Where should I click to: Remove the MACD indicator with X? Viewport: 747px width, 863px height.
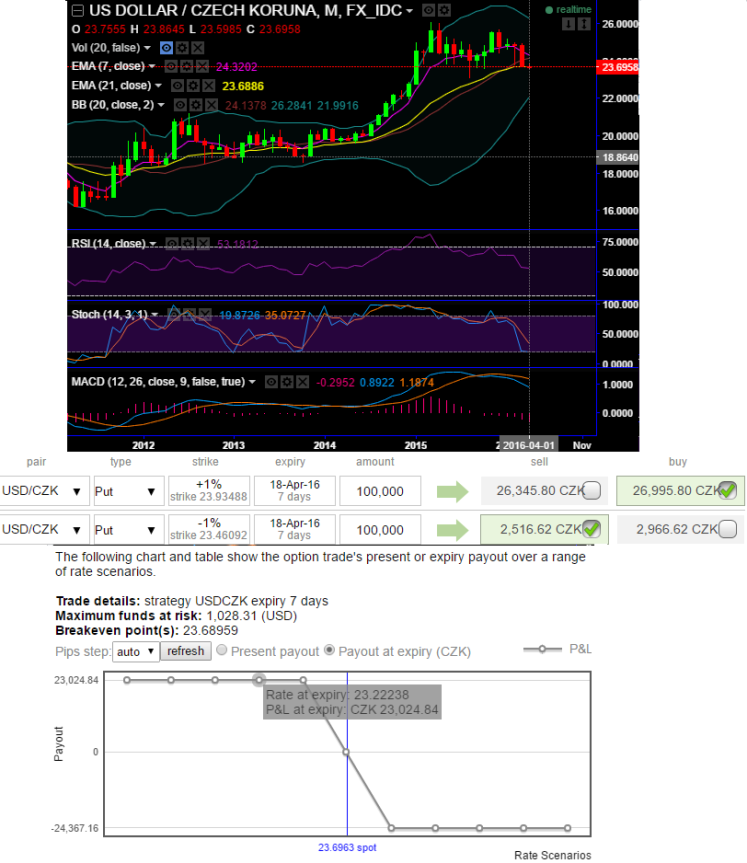pyautogui.click(x=303, y=382)
